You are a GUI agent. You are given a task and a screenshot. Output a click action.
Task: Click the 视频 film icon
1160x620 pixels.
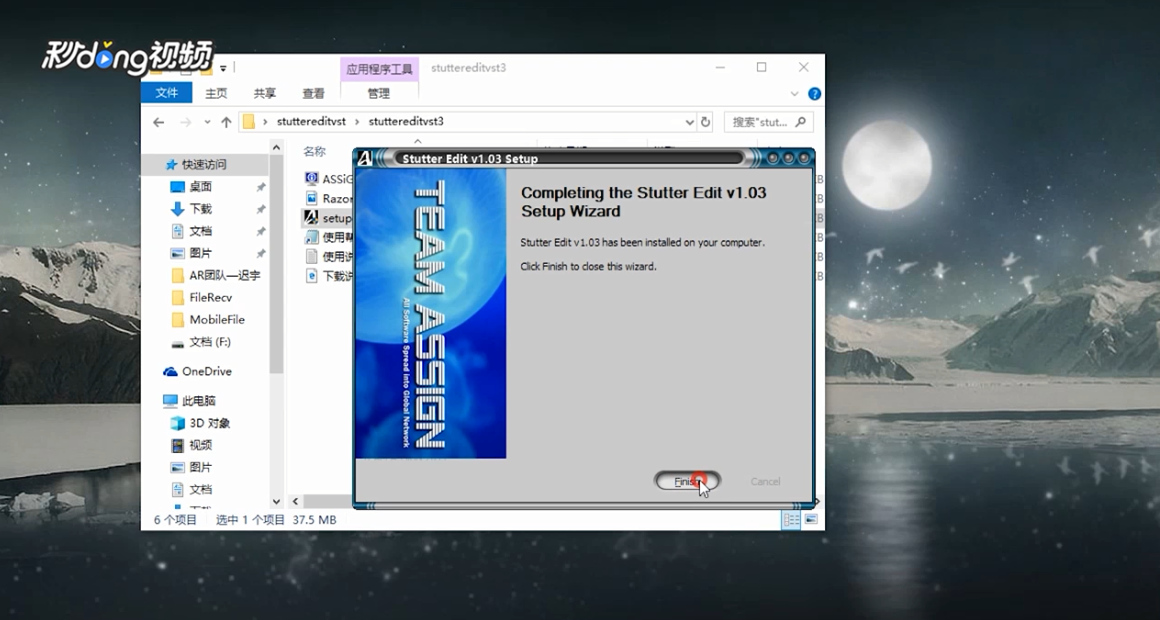(178, 445)
